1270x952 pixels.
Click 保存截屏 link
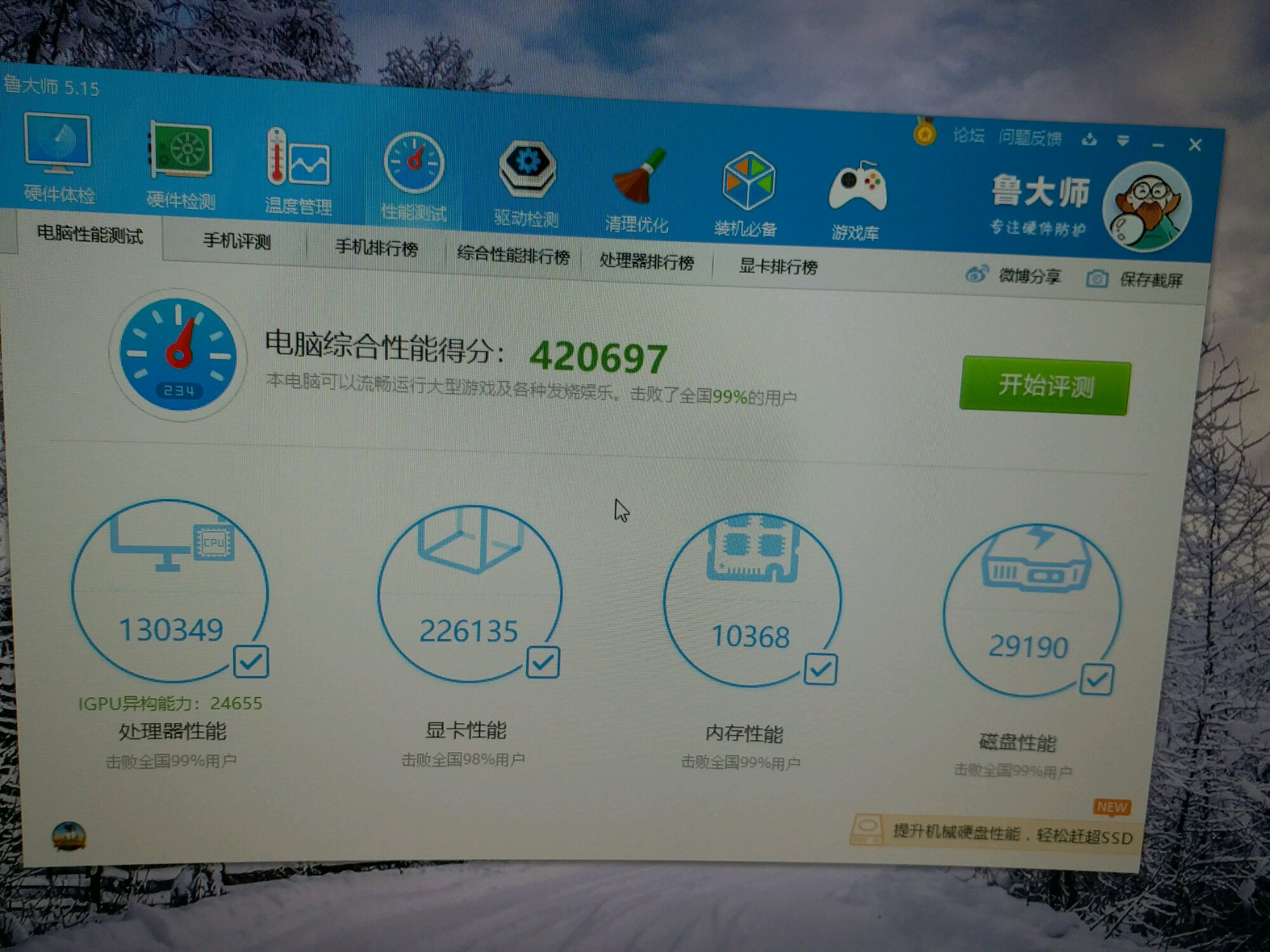pos(1150,280)
